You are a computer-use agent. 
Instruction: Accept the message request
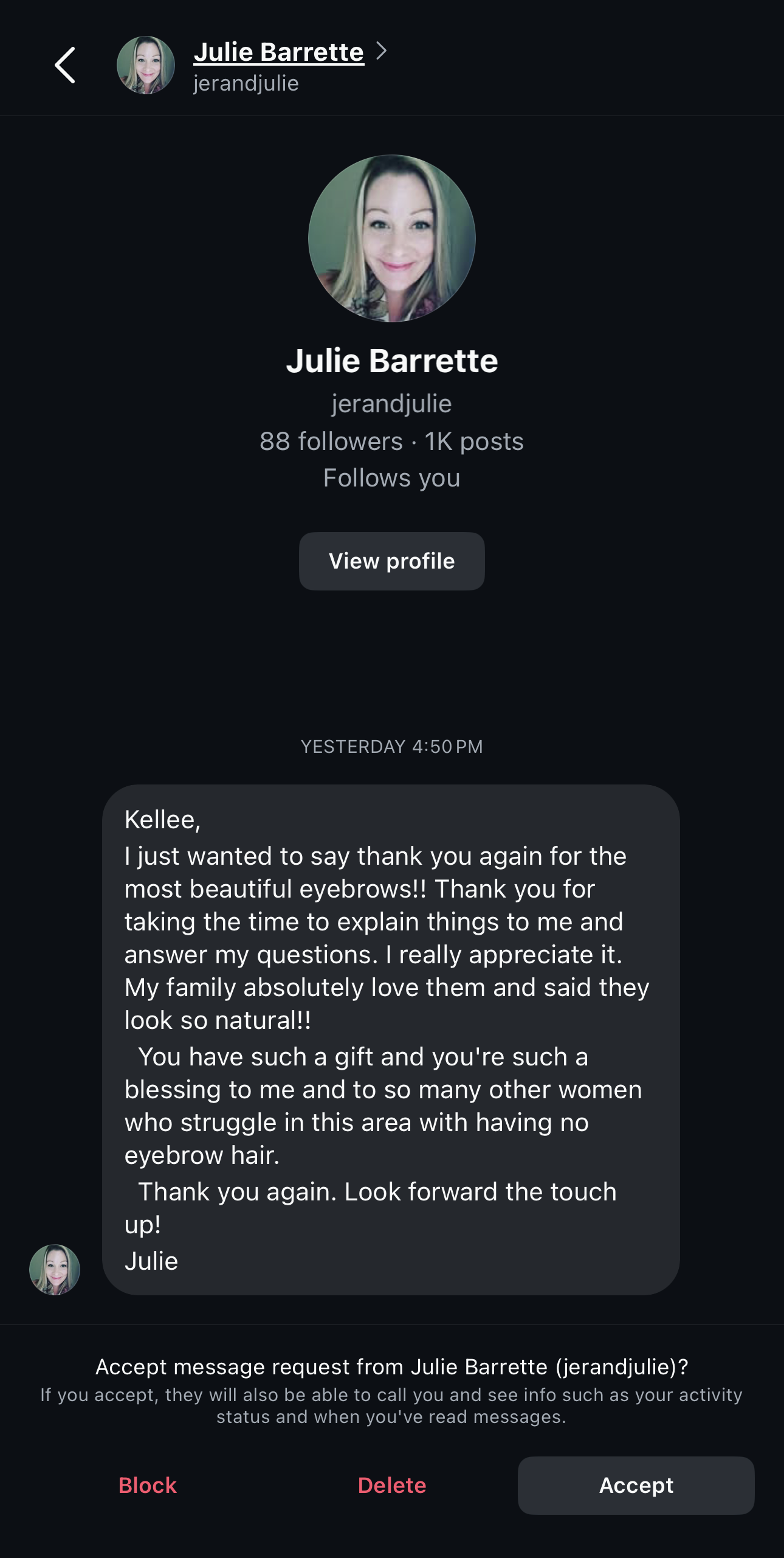636,1486
